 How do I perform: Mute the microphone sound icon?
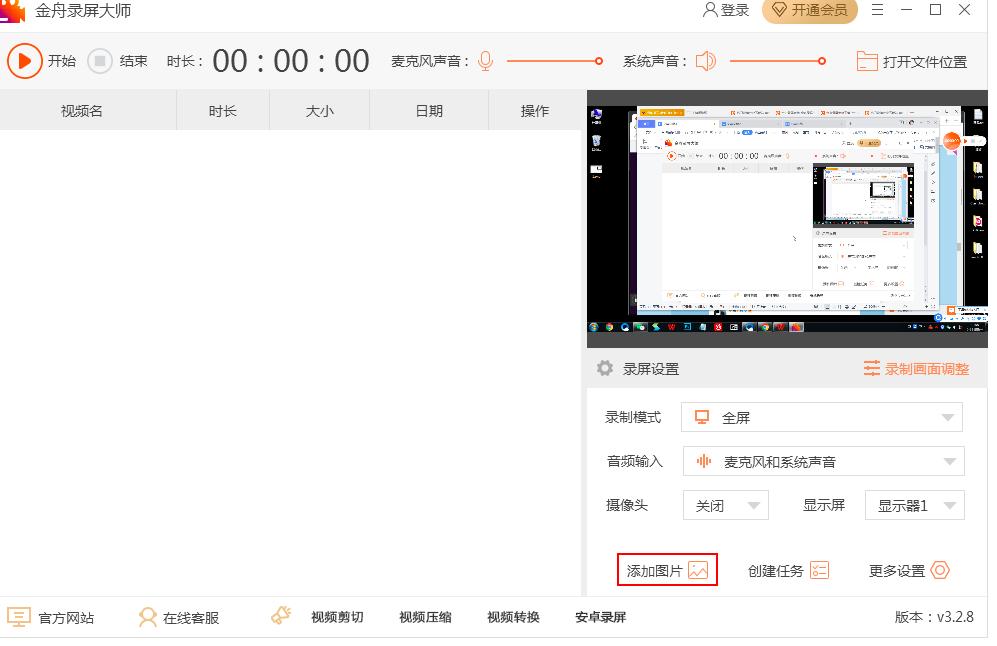(x=486, y=61)
